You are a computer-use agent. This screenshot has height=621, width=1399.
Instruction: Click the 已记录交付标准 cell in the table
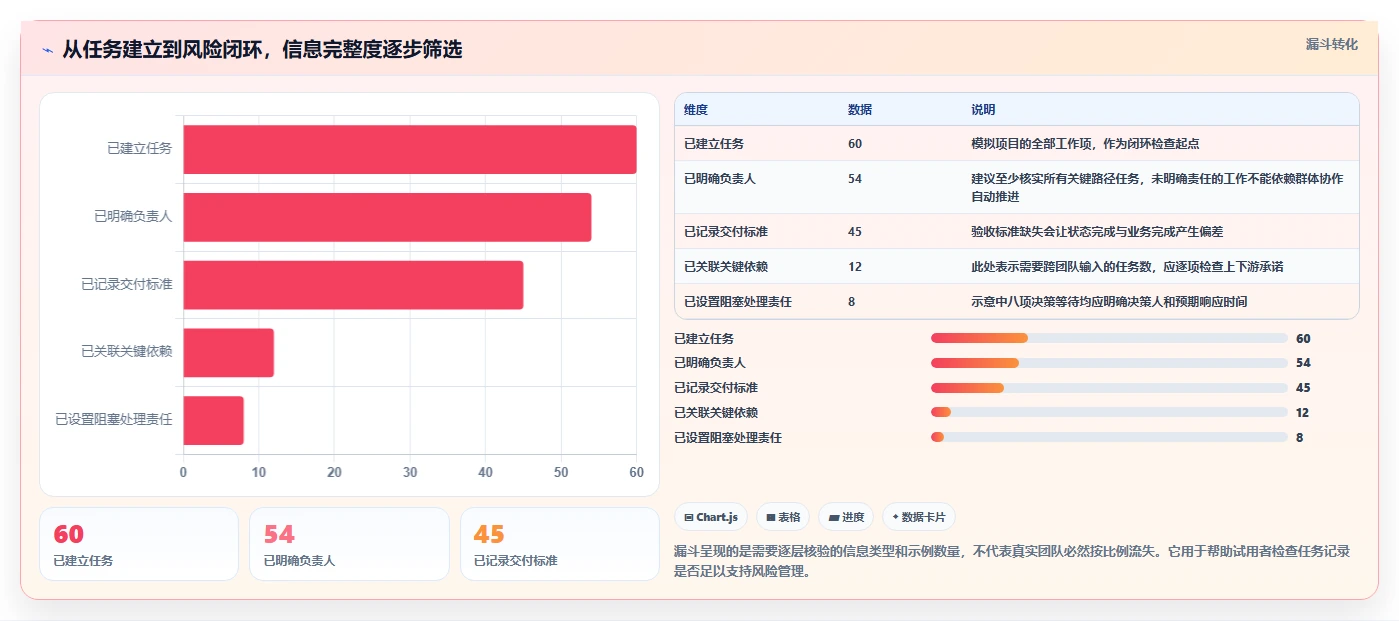click(726, 232)
